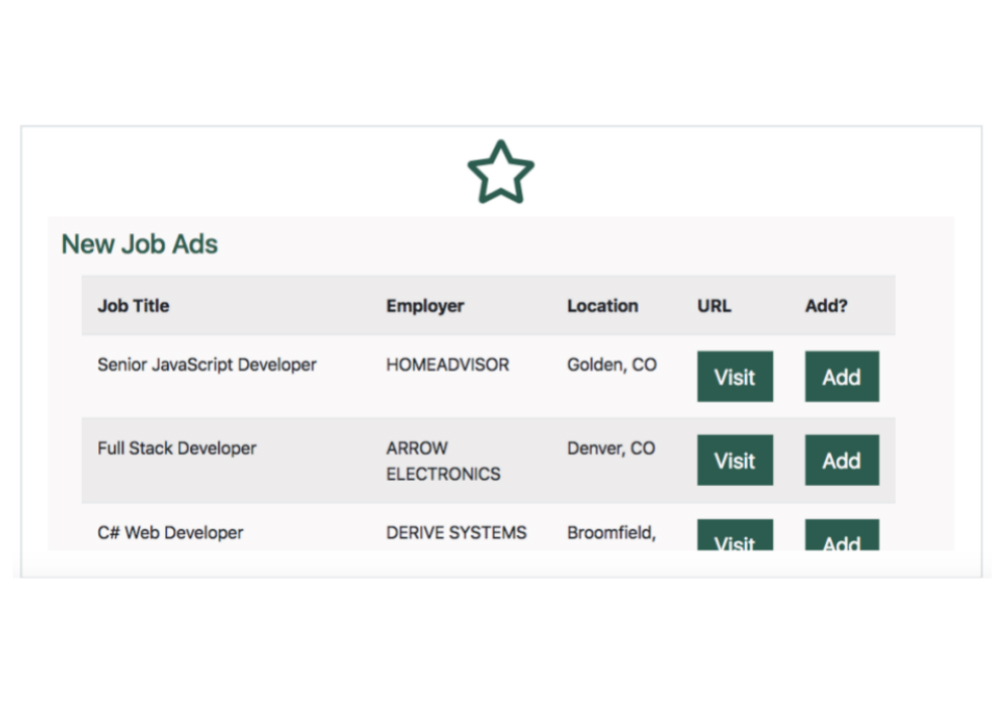The height and width of the screenshot is (706, 1000).
Task: Select the HOMEADVISOR employer cell
Action: (448, 365)
